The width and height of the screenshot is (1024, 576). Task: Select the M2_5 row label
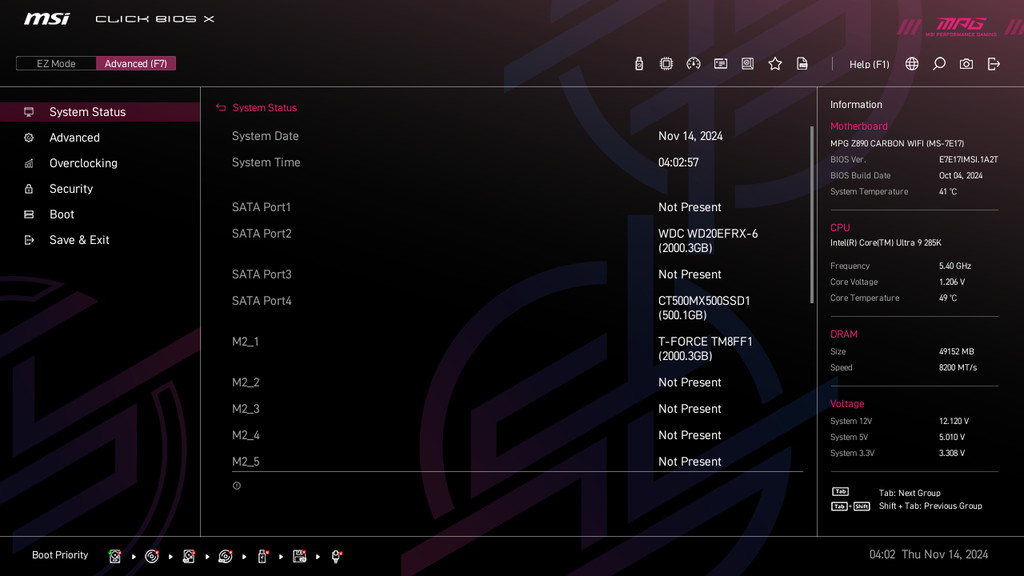(245, 461)
